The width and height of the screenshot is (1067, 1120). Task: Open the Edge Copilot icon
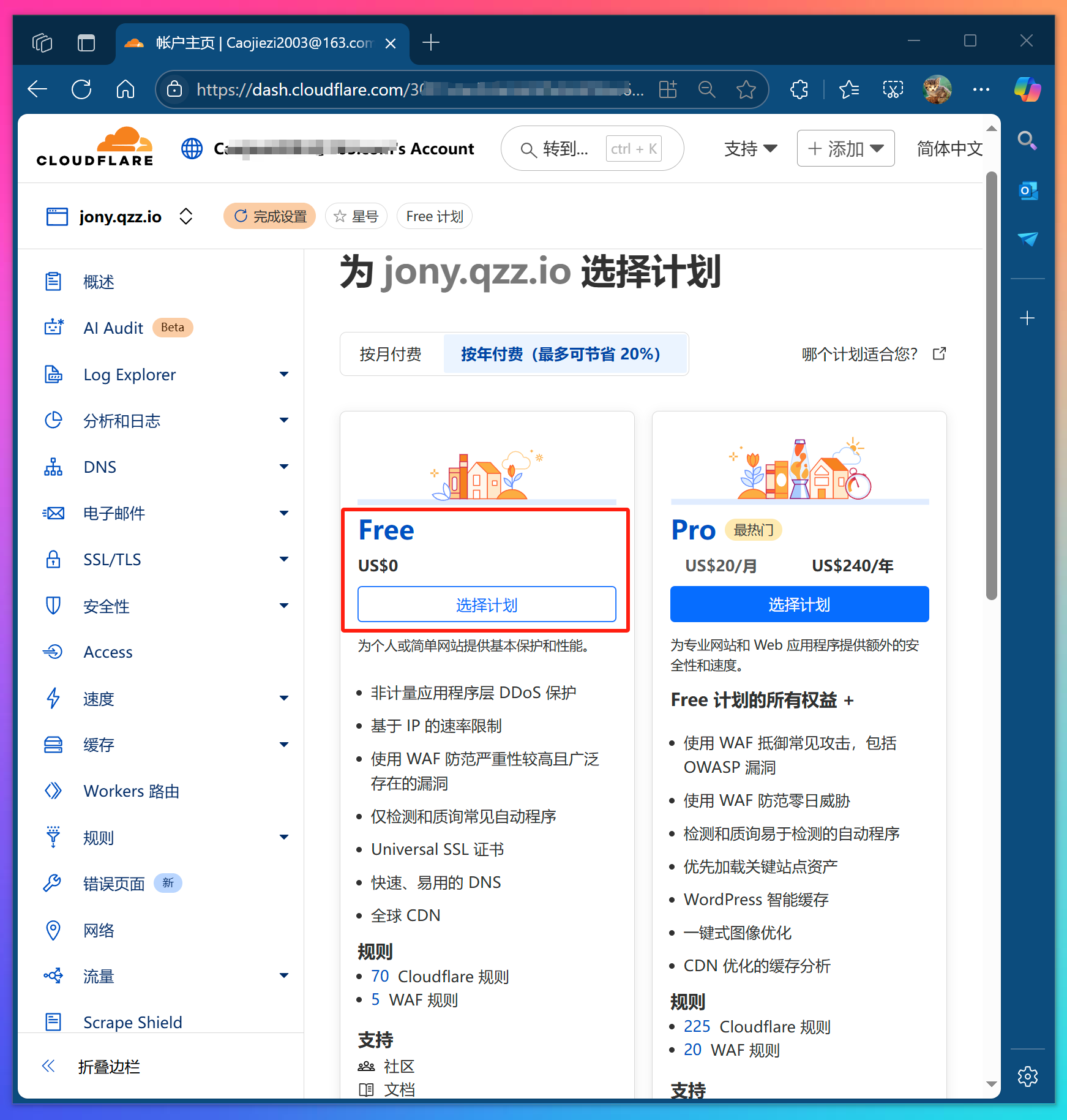click(x=1027, y=89)
